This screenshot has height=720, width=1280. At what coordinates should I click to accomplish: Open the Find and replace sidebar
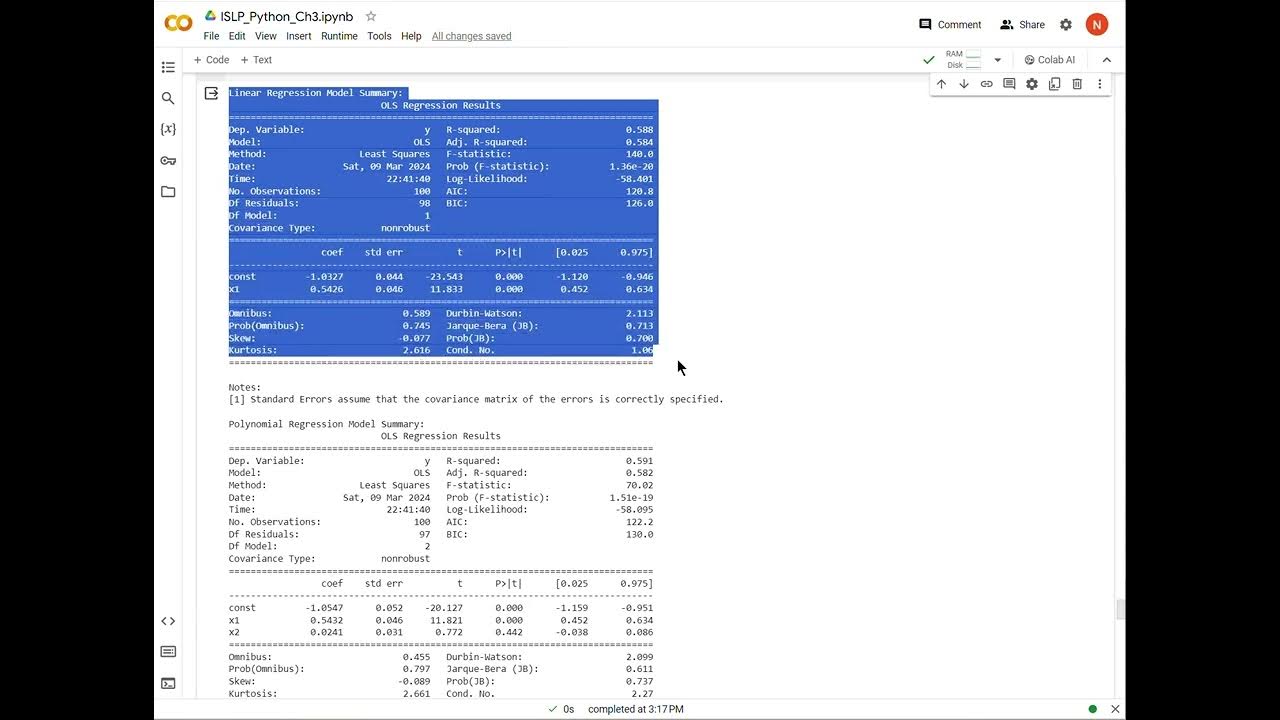click(168, 98)
